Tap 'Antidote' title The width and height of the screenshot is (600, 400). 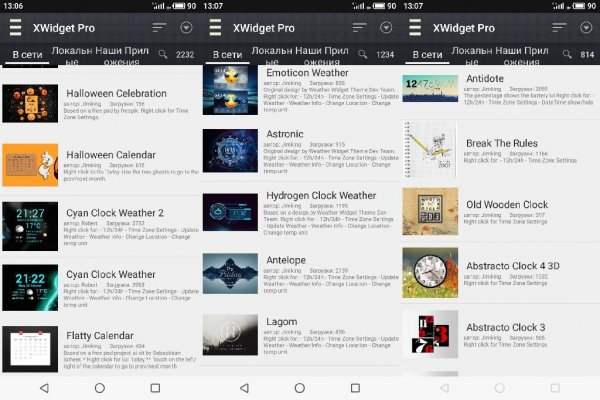click(485, 78)
